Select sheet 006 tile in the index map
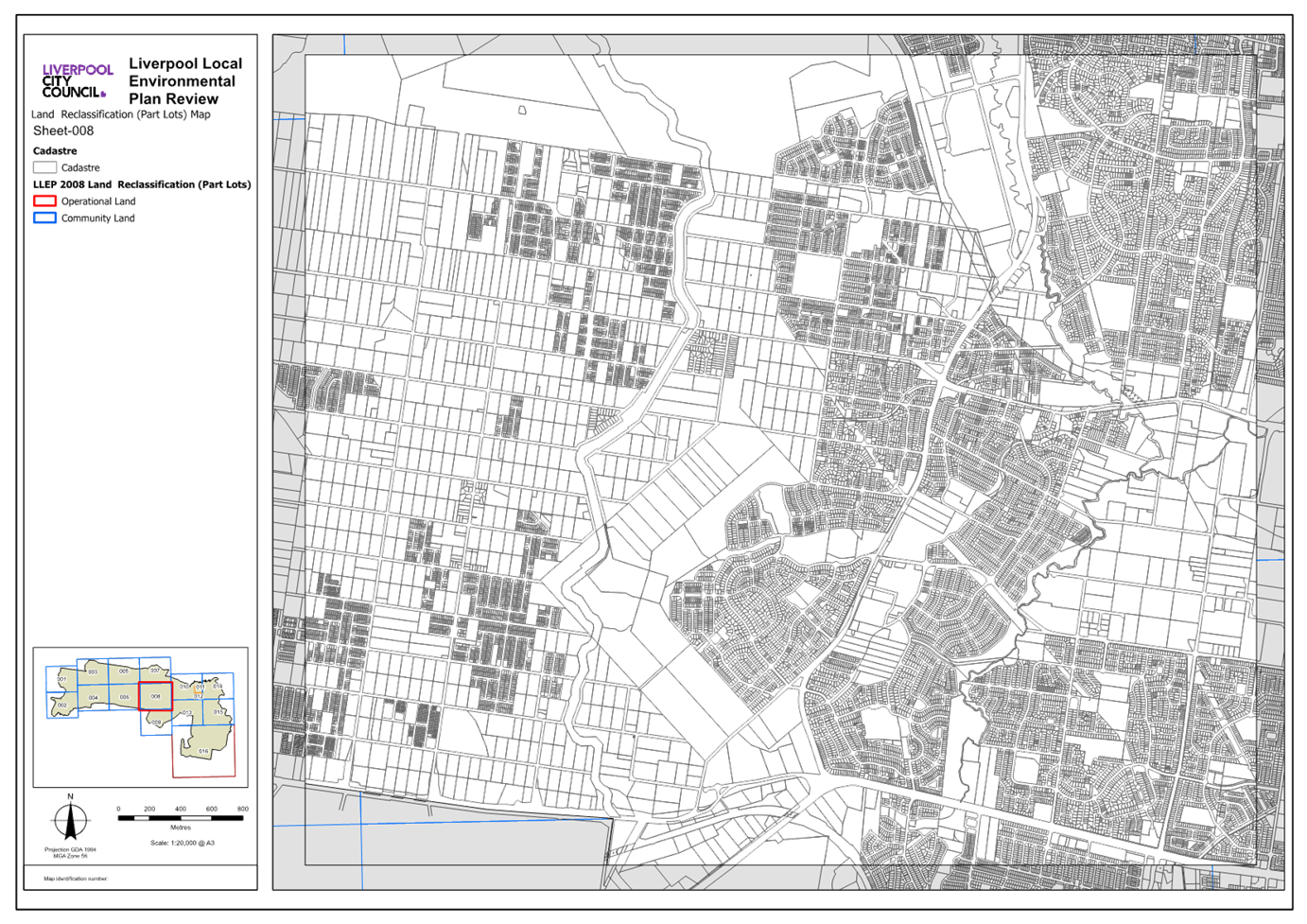Viewport: 1307px width, 924px height. 124,697
